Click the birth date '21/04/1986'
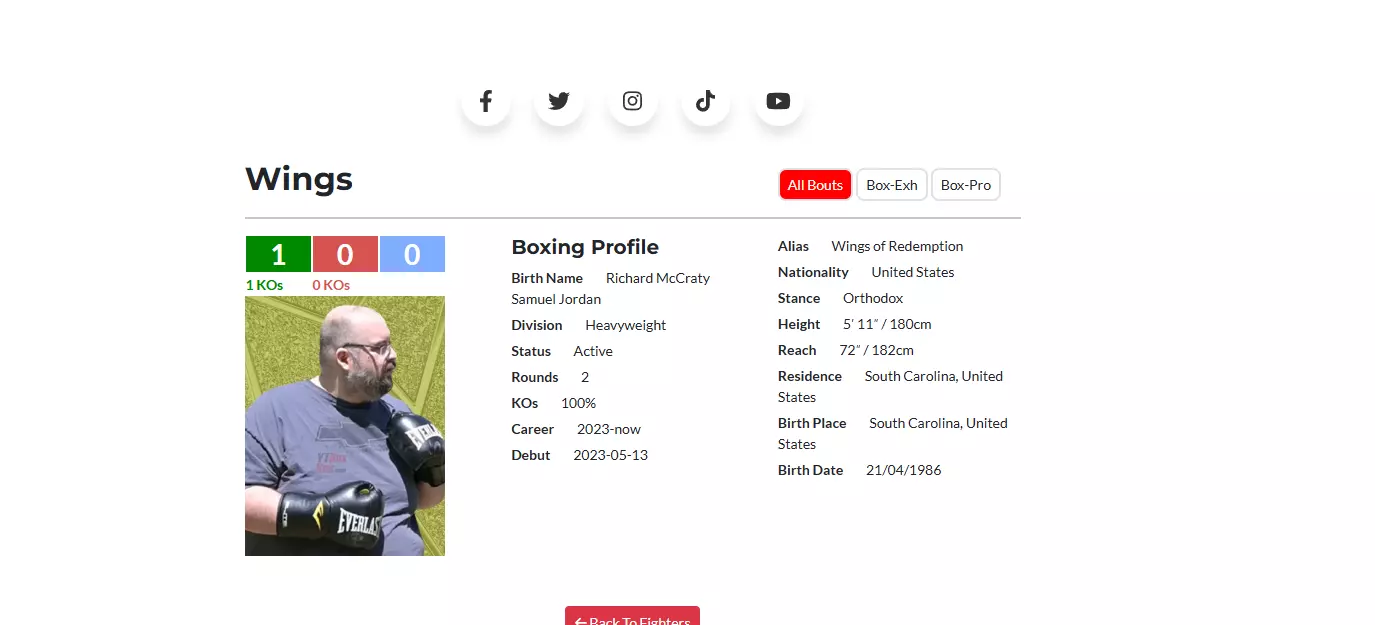 [x=903, y=470]
